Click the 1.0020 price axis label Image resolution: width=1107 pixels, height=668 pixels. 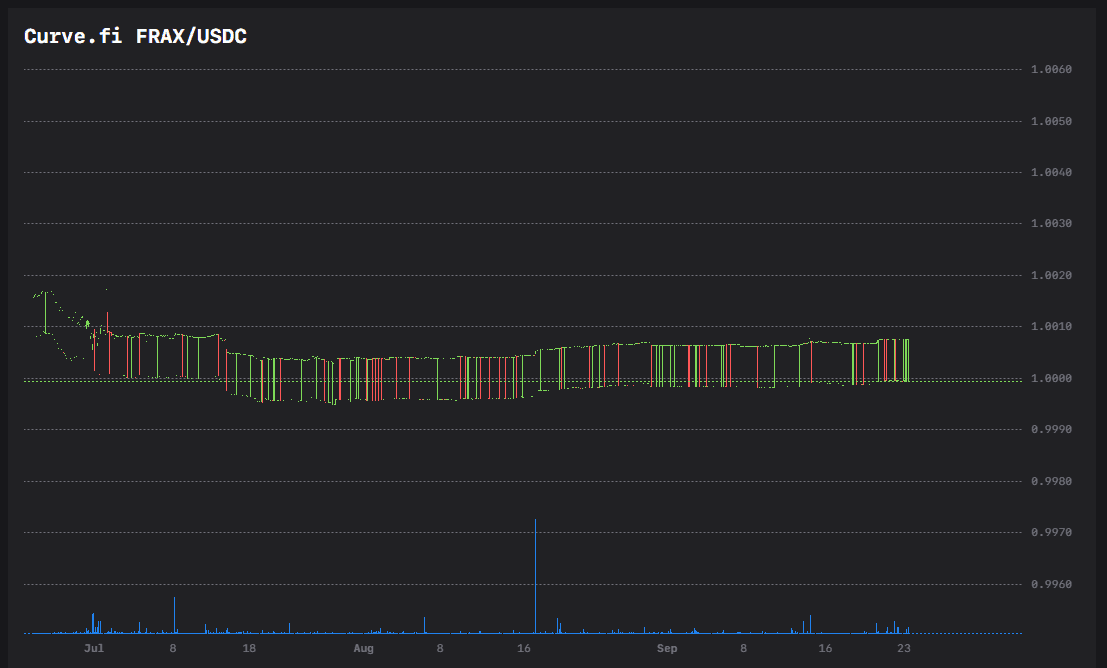pyautogui.click(x=1051, y=275)
